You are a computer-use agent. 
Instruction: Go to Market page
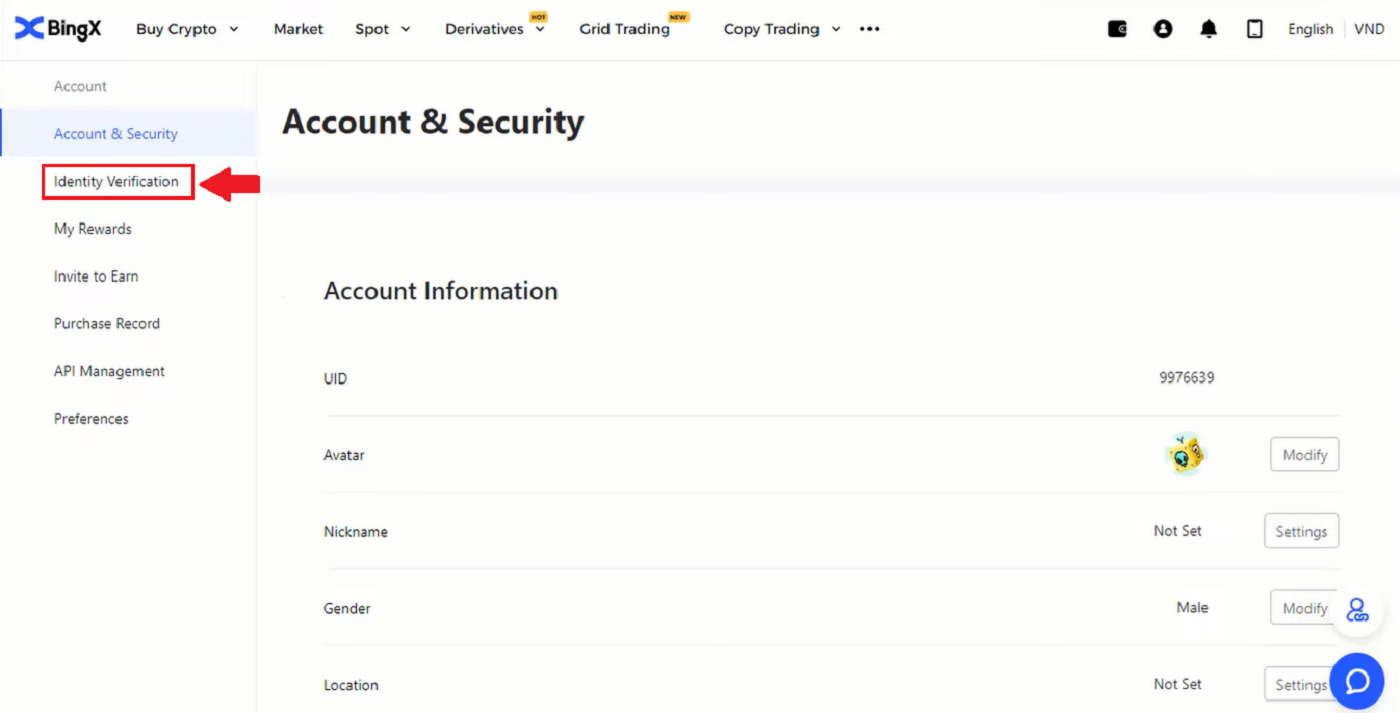(298, 29)
